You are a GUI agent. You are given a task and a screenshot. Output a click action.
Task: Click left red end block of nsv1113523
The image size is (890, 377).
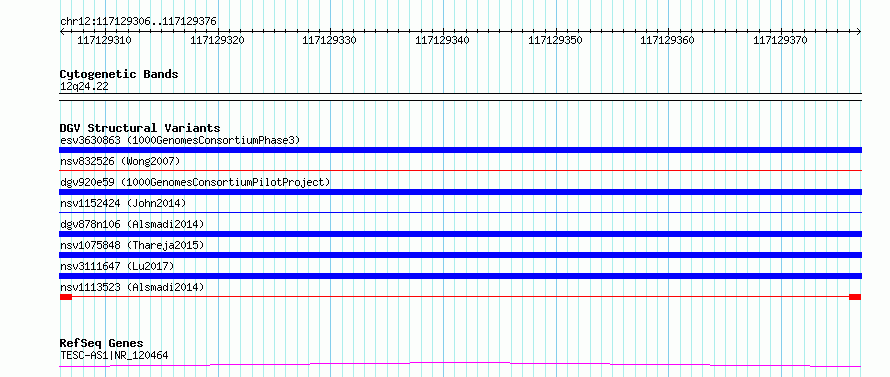click(x=66, y=297)
